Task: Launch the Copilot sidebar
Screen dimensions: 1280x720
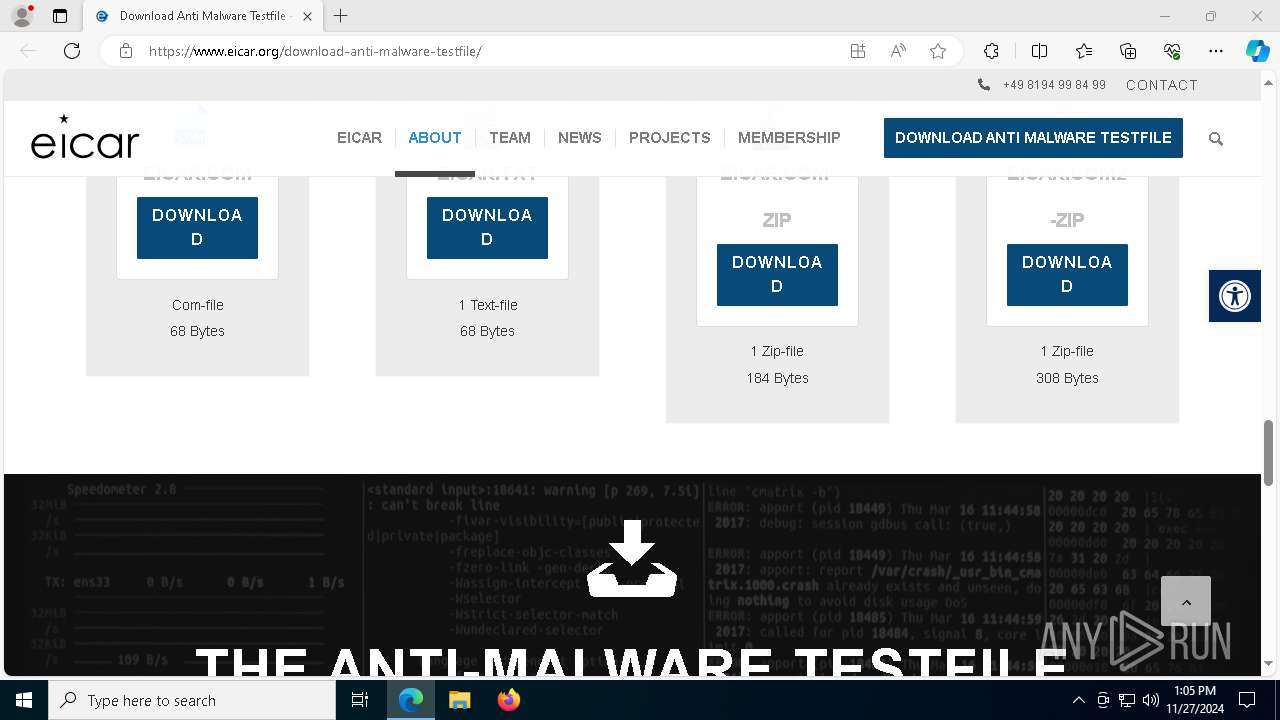Action: coord(1257,51)
